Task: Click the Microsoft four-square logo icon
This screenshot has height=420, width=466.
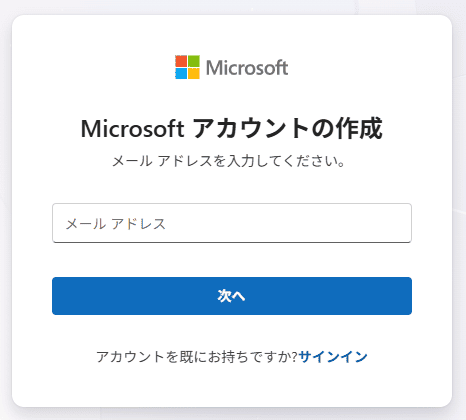Action: coord(187,67)
